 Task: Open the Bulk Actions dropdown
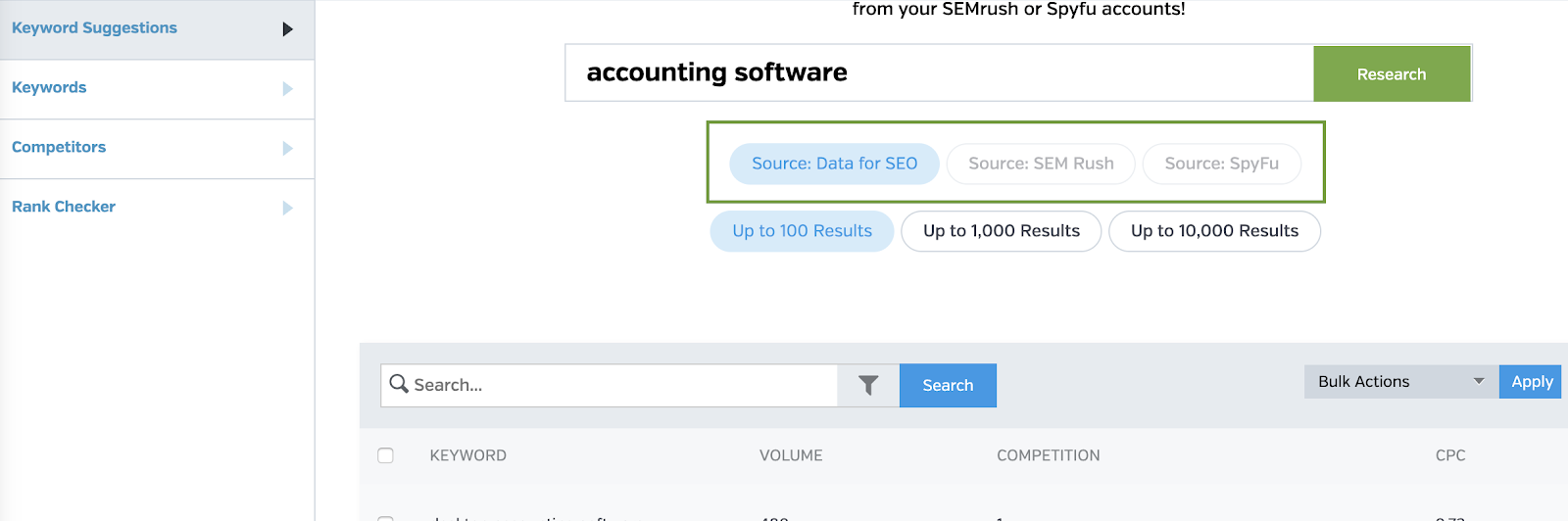(1400, 382)
